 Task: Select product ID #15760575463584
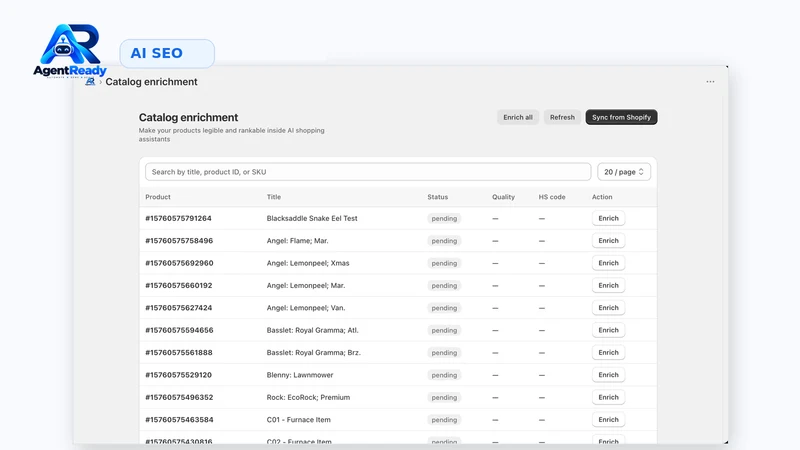[179, 420]
